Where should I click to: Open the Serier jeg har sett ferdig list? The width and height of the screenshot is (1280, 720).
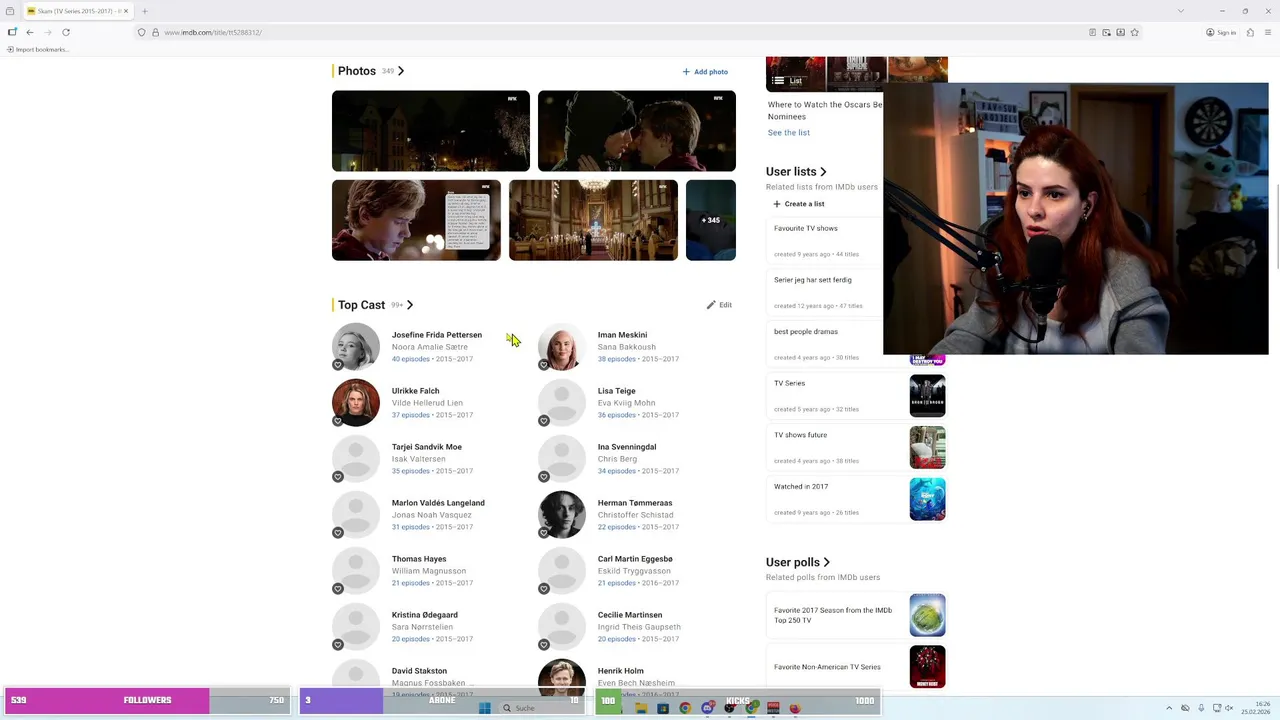[x=813, y=280]
